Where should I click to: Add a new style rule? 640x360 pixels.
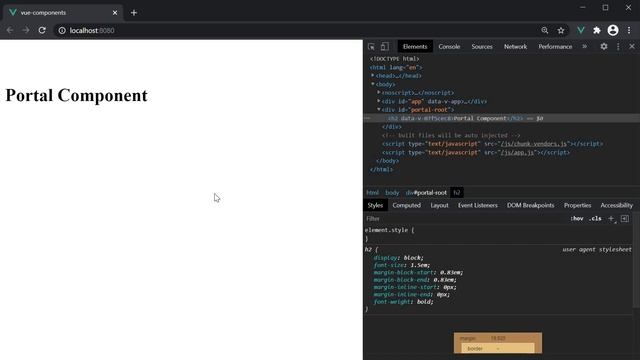click(x=611, y=219)
